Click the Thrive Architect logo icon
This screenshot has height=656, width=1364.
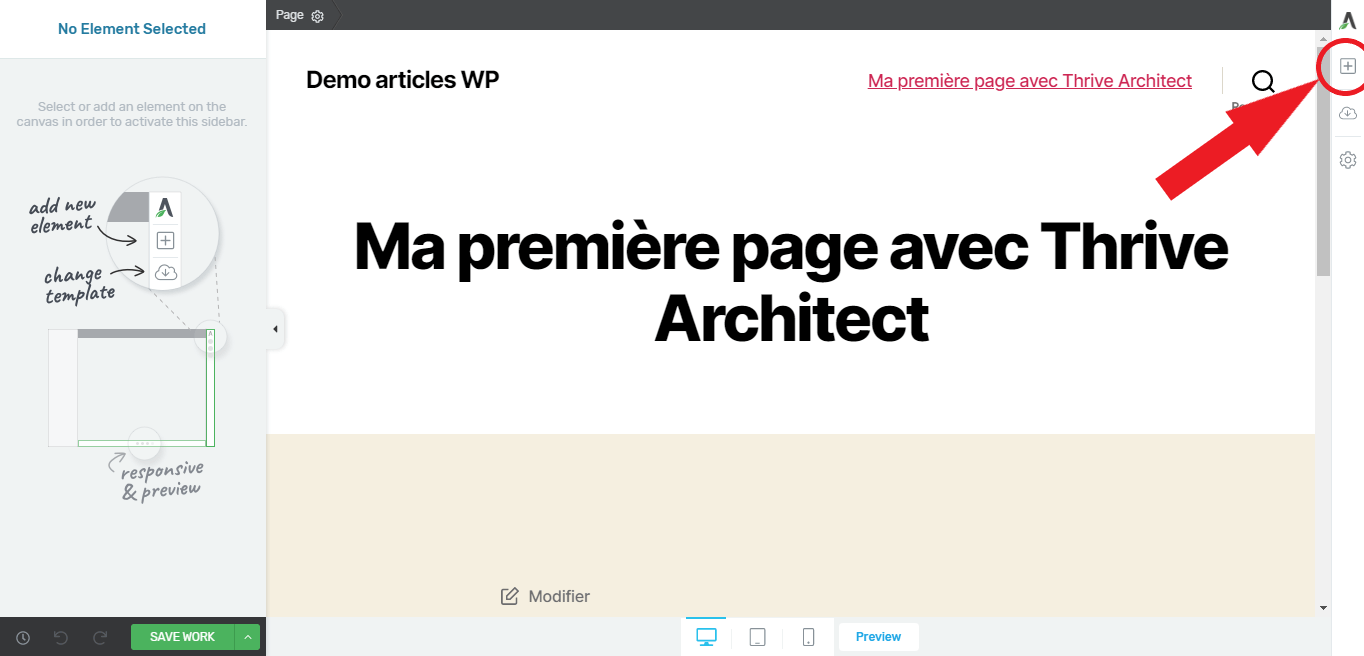(x=1348, y=20)
